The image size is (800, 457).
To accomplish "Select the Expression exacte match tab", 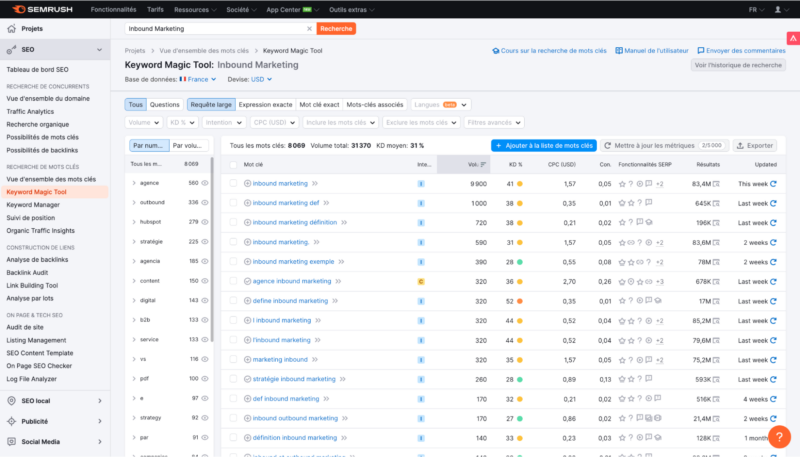I will click(265, 105).
